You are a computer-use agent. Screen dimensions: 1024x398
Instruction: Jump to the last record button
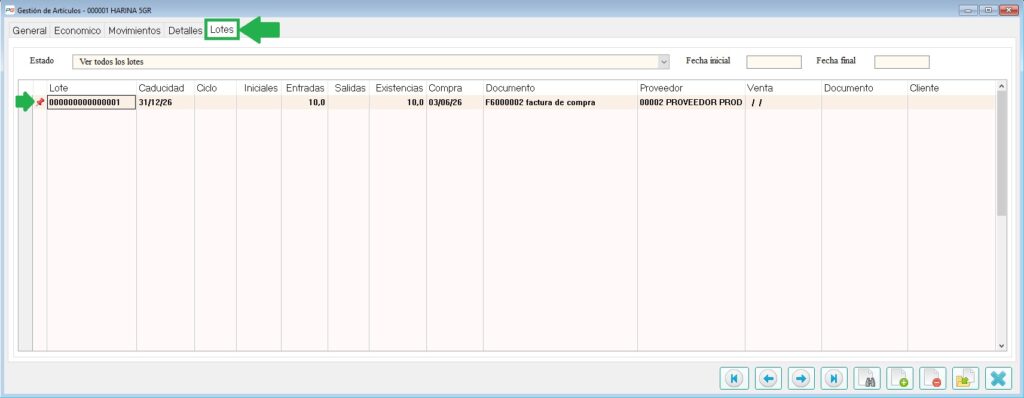[x=834, y=378]
